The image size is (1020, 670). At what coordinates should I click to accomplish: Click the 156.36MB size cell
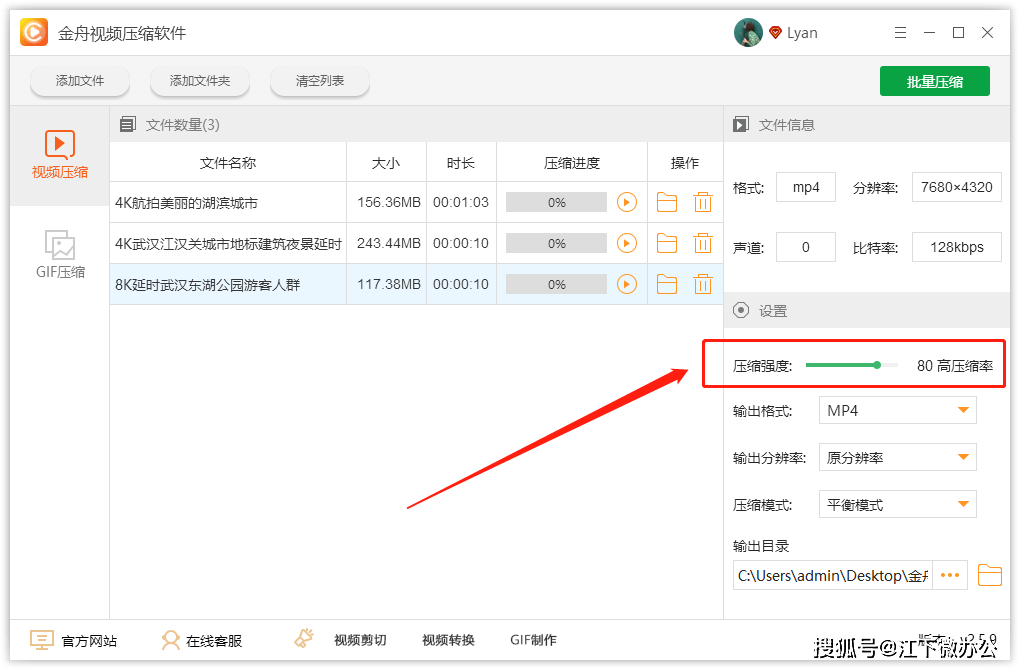pos(389,202)
